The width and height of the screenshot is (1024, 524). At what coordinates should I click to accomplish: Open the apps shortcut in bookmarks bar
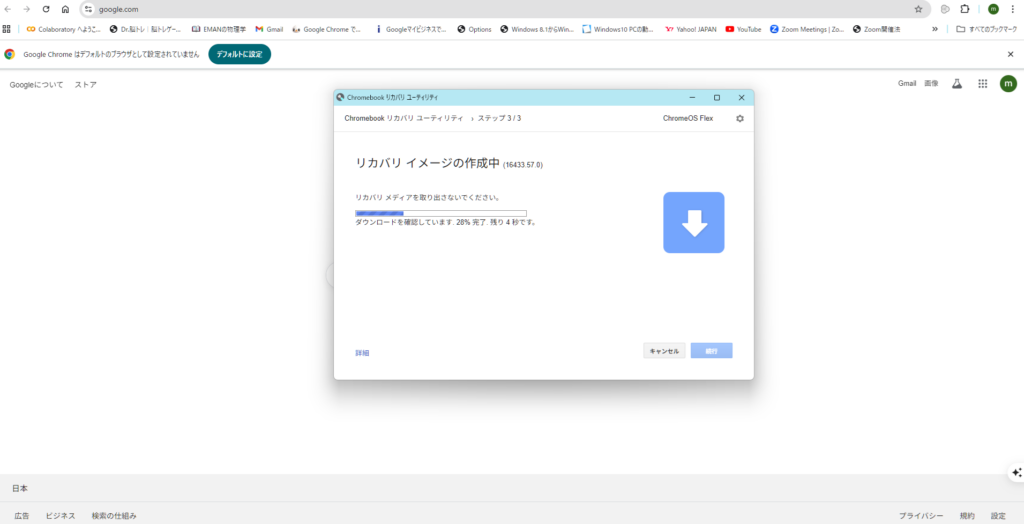coord(7,29)
